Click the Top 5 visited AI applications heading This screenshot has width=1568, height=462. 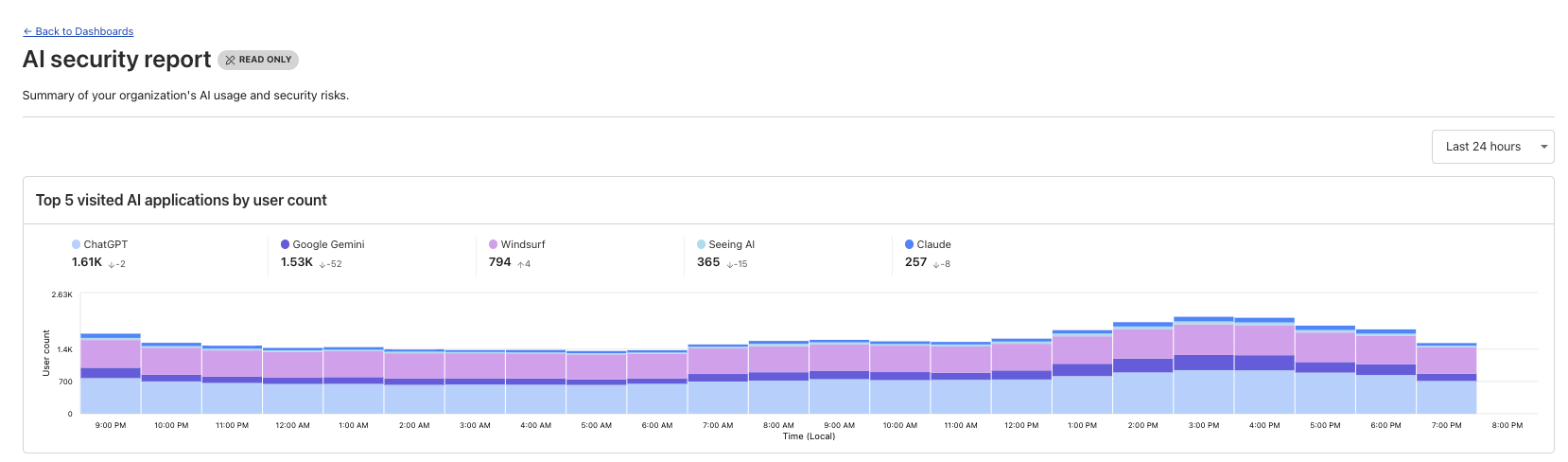(x=181, y=201)
